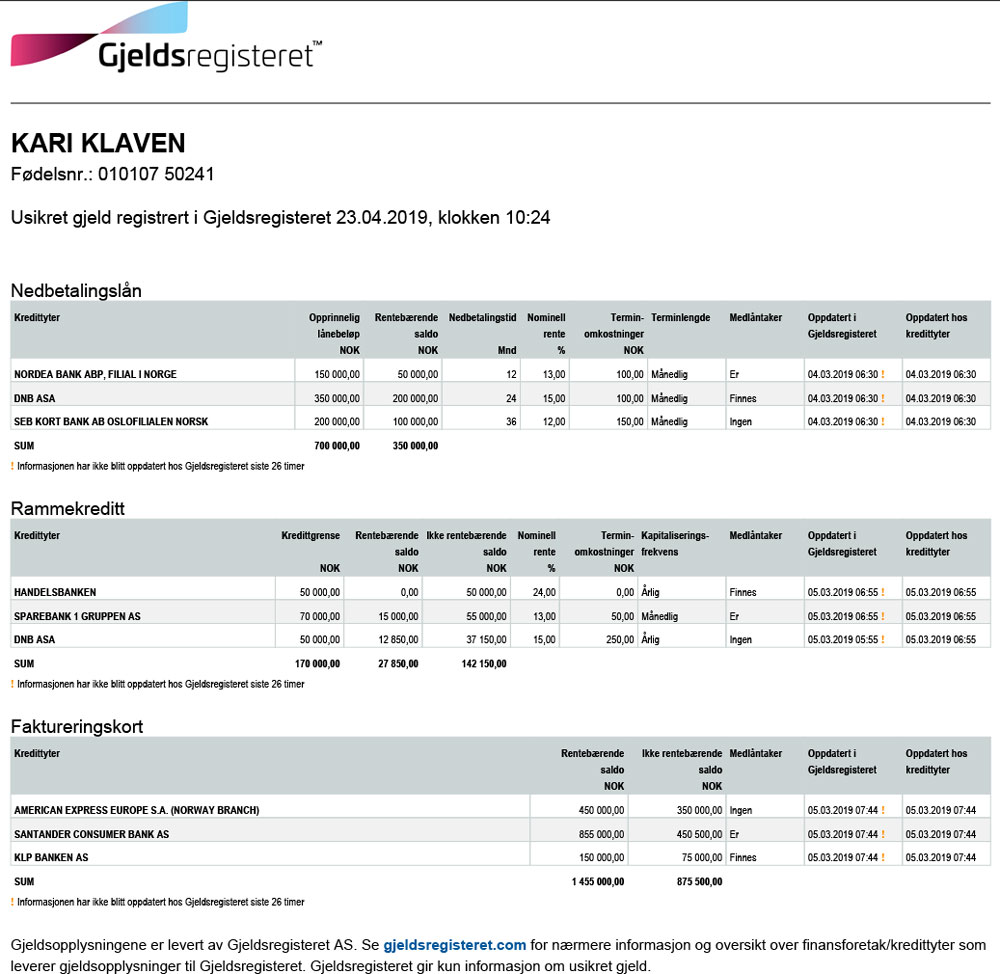Click 'Ingen' in the SEB KORT BANK row
Image resolution: width=1000 pixels, height=974 pixels.
(x=740, y=422)
